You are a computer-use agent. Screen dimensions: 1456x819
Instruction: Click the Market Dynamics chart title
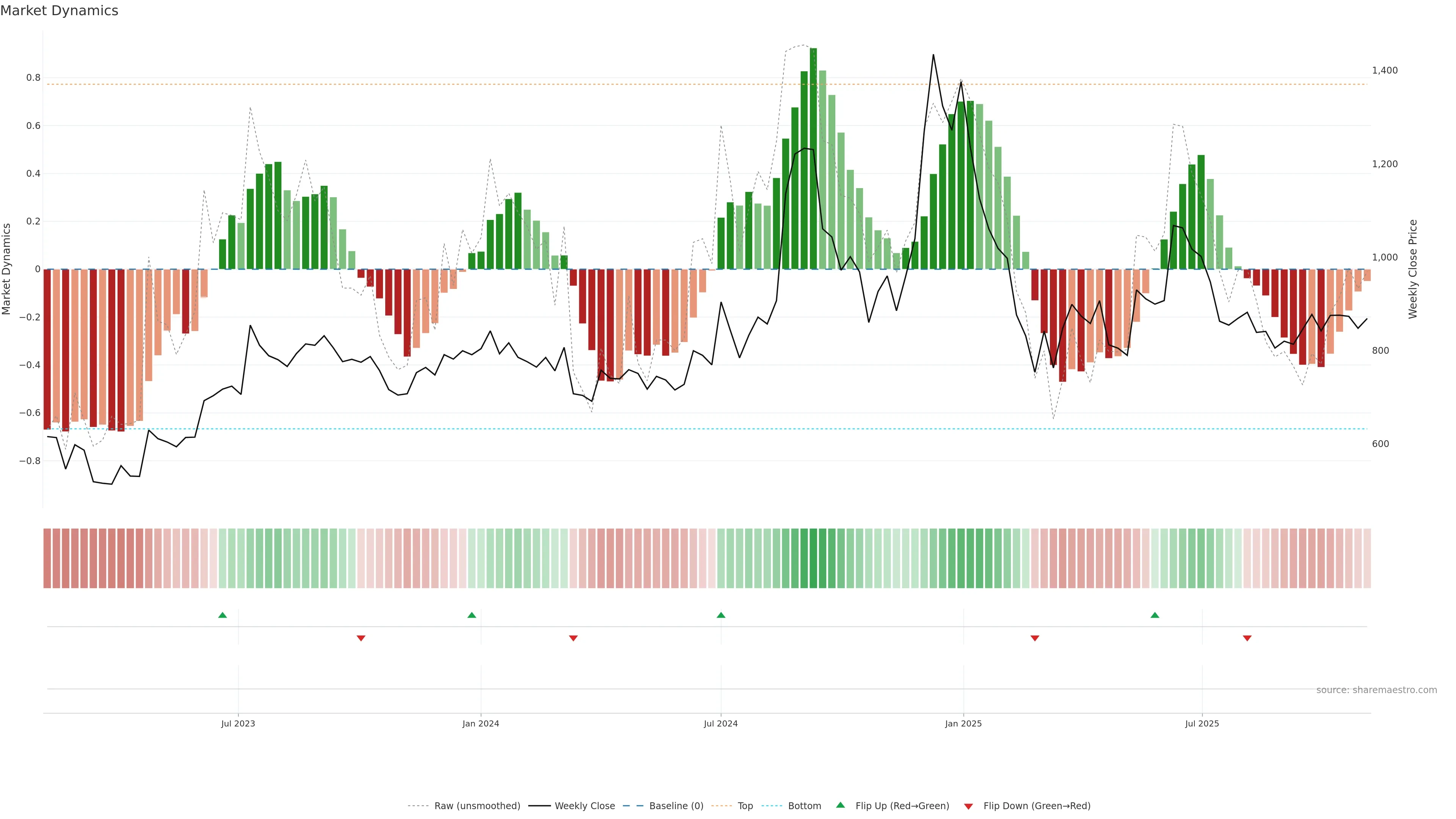(60, 11)
